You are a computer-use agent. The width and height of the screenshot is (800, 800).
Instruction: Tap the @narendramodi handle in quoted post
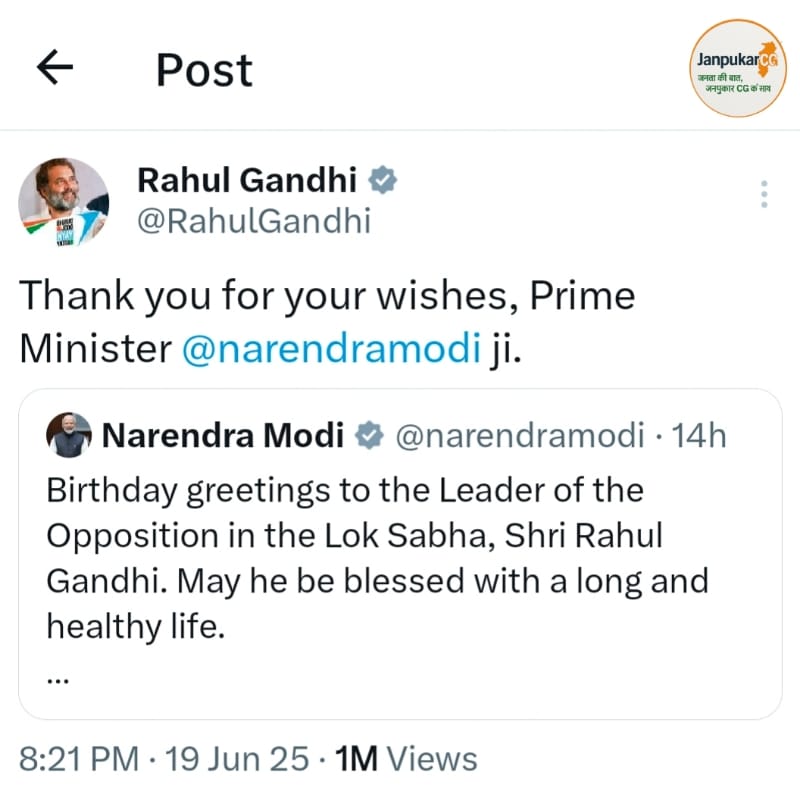tap(520, 436)
